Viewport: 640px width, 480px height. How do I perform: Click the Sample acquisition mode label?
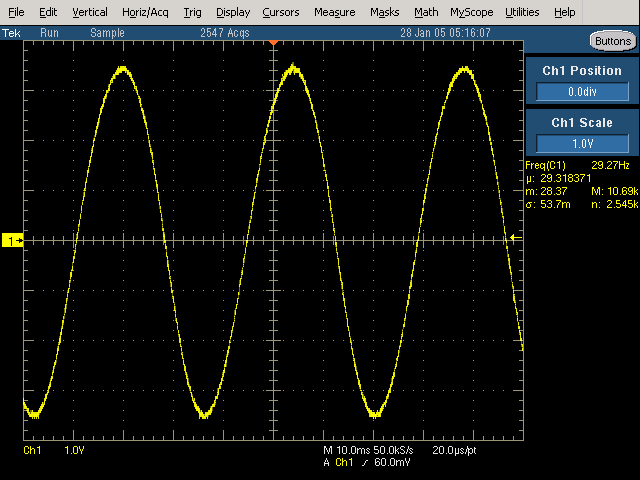point(107,33)
